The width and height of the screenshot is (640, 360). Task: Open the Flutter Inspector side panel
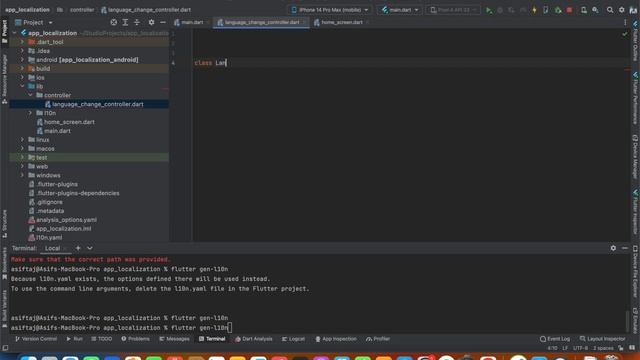pyautogui.click(x=636, y=211)
